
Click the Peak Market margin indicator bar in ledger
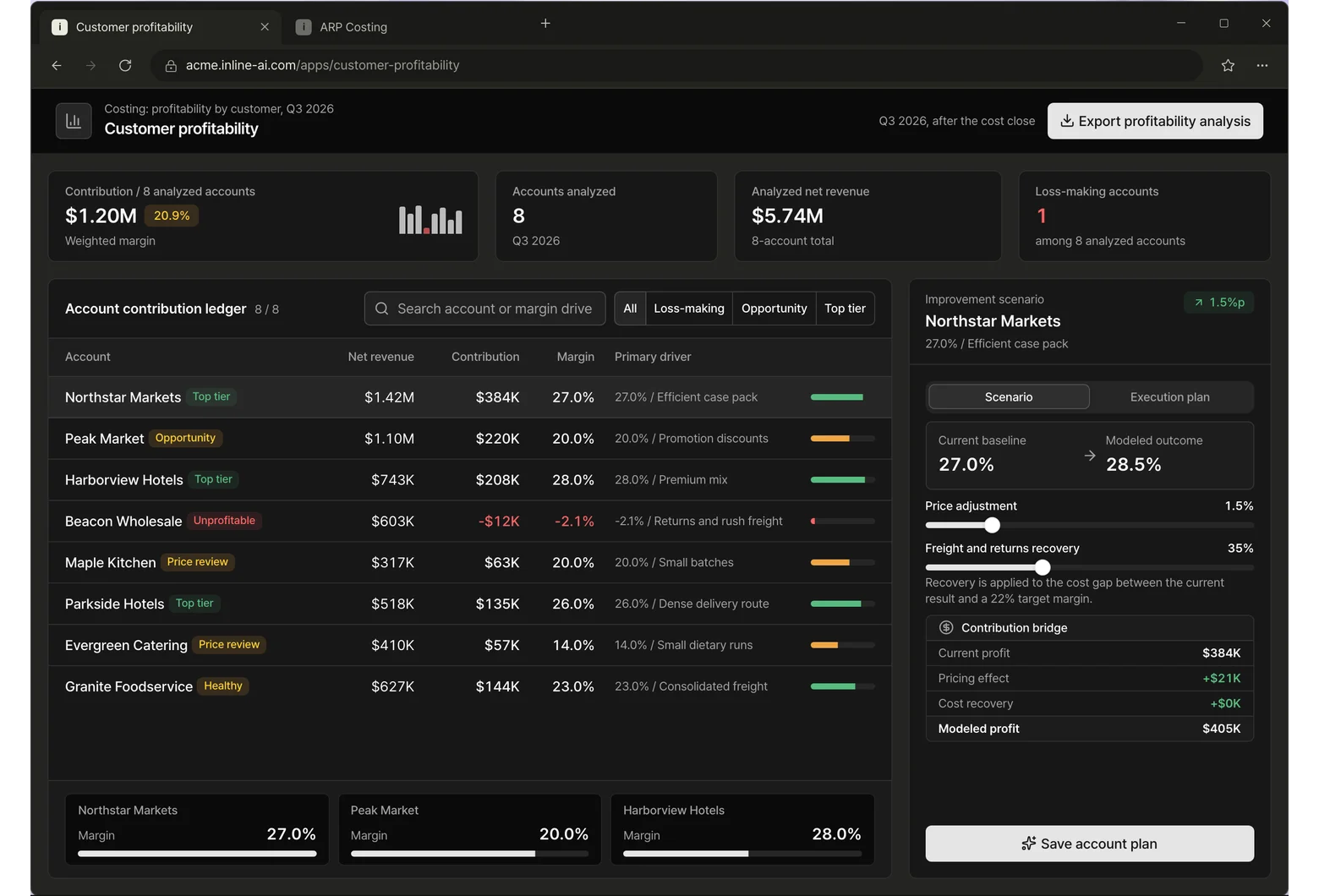pos(842,439)
